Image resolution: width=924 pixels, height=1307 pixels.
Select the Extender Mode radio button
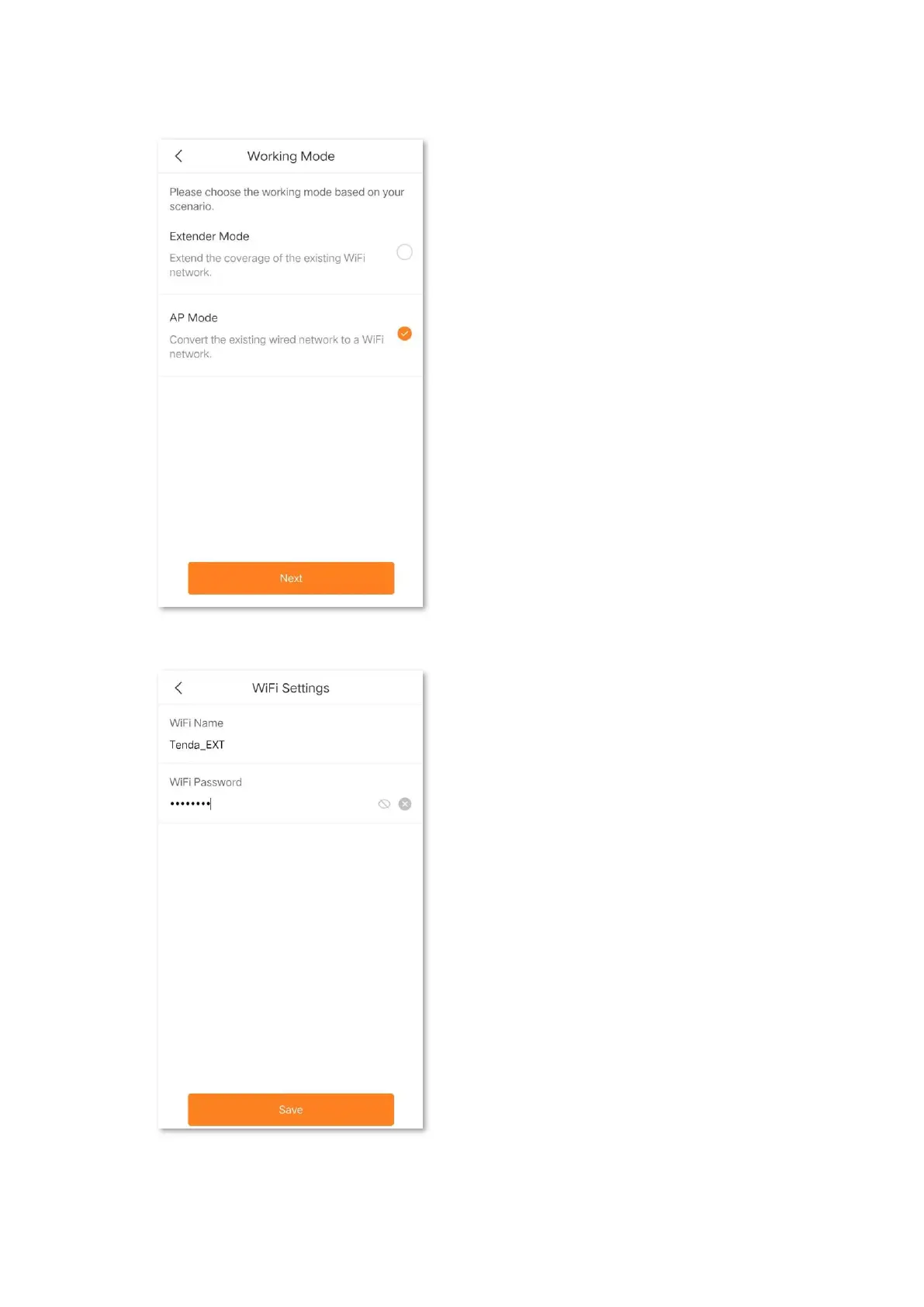(404, 252)
